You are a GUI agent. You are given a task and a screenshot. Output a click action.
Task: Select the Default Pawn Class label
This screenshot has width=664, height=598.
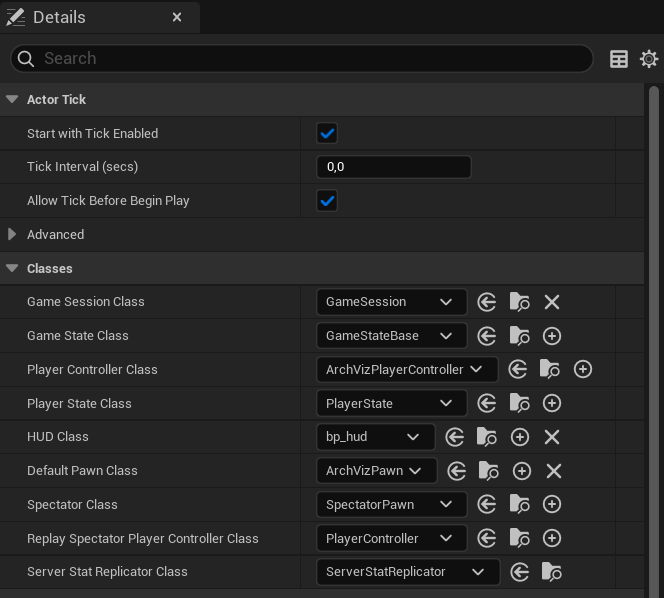coord(82,471)
